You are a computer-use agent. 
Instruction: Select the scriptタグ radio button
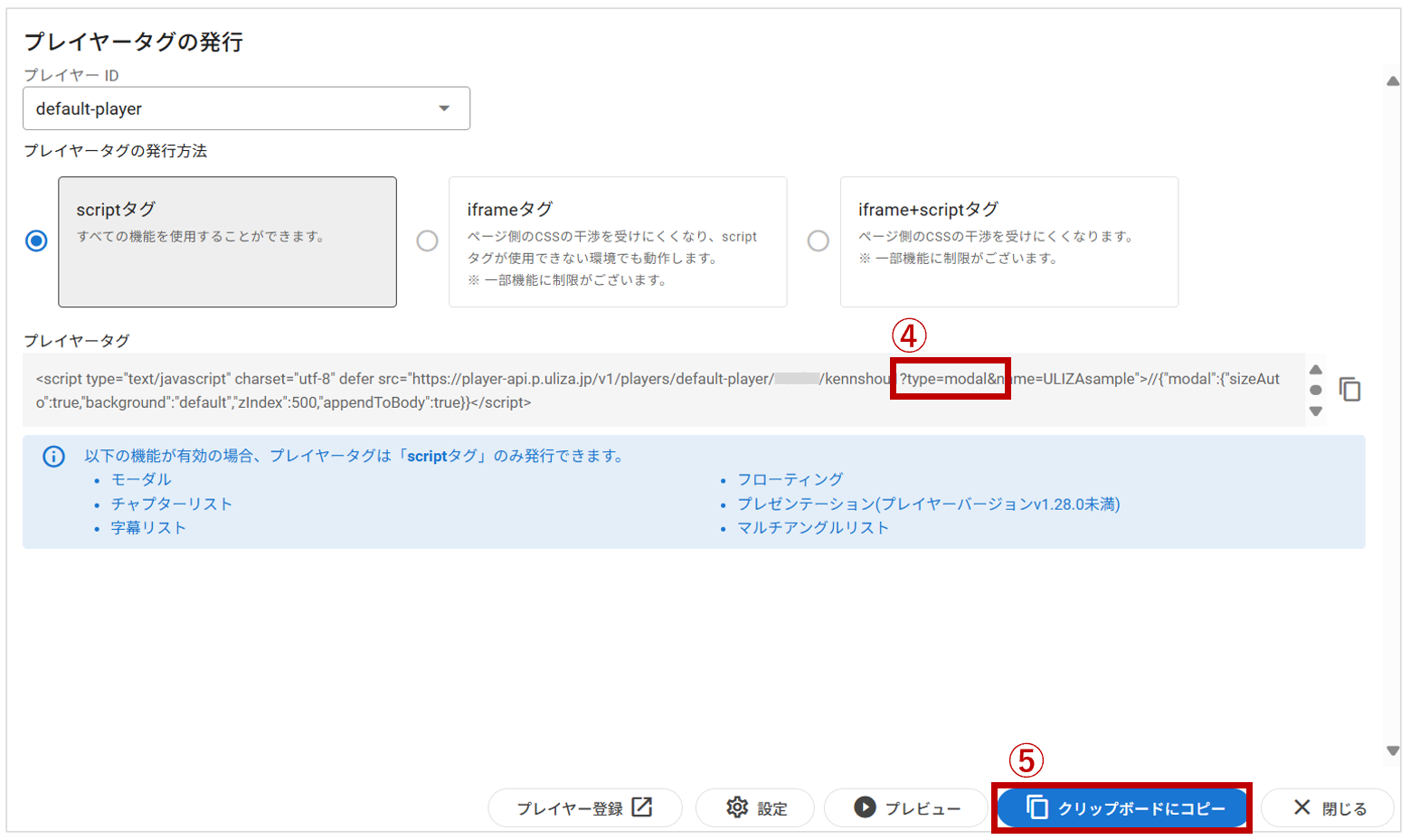pyautogui.click(x=36, y=241)
